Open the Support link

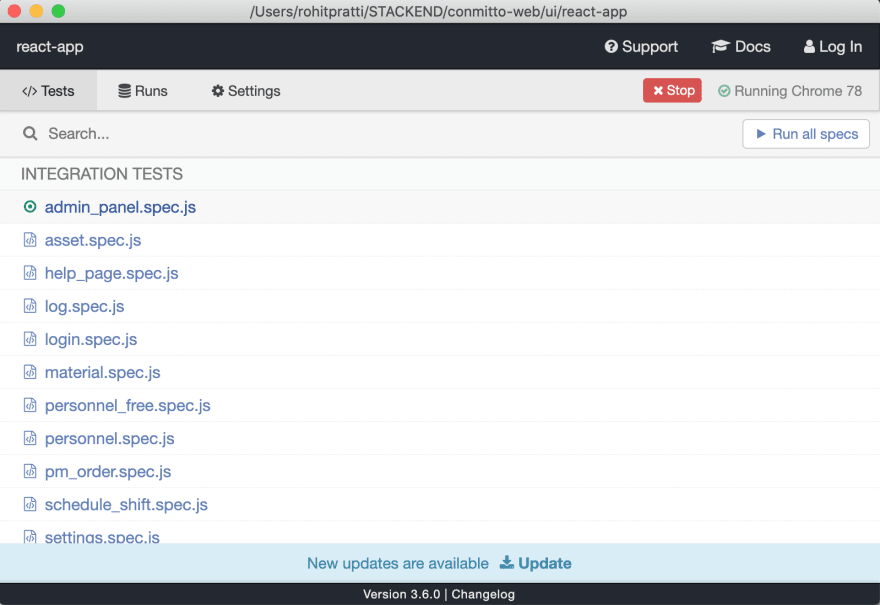[x=641, y=47]
